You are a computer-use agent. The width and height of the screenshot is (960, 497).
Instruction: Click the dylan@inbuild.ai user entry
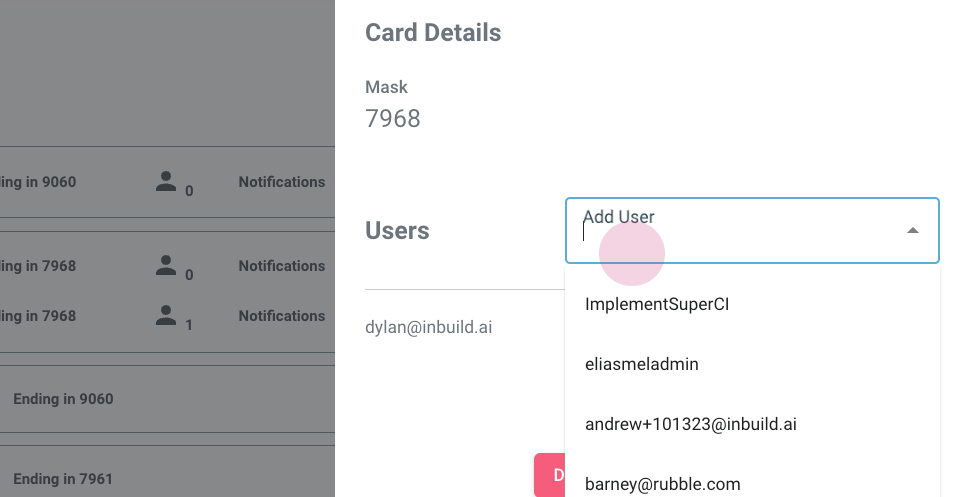429,327
